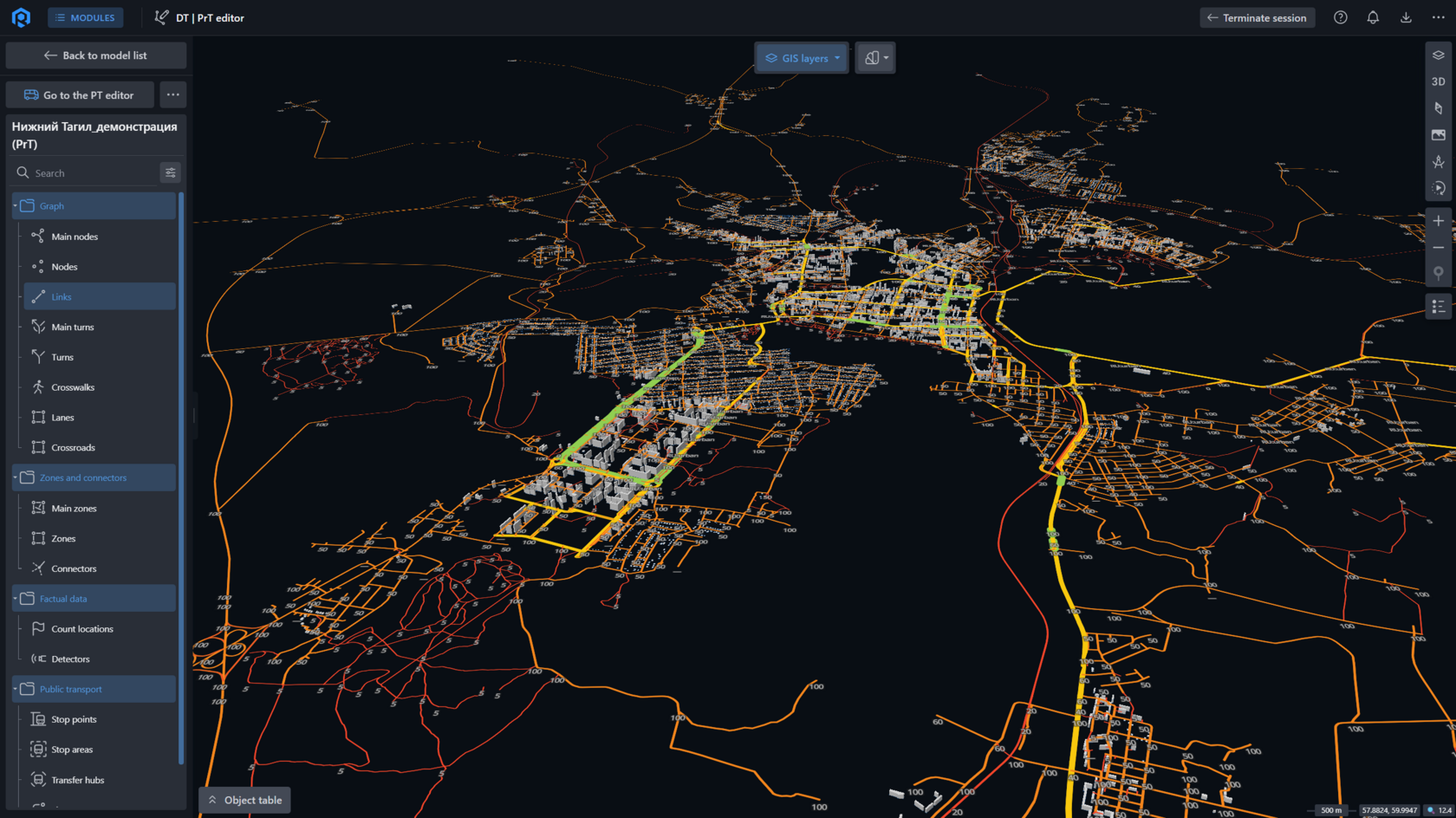The height and width of the screenshot is (818, 1456).
Task: Click the Stop points icon
Action: 38,719
